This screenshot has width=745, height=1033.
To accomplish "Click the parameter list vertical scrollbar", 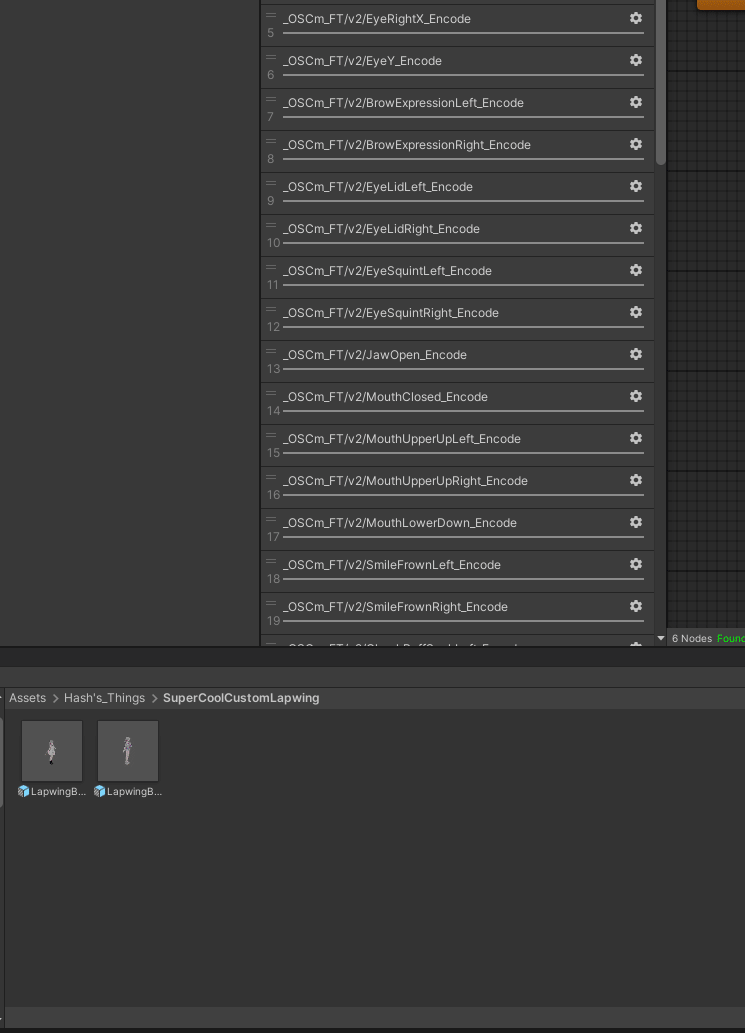I will tap(661, 82).
